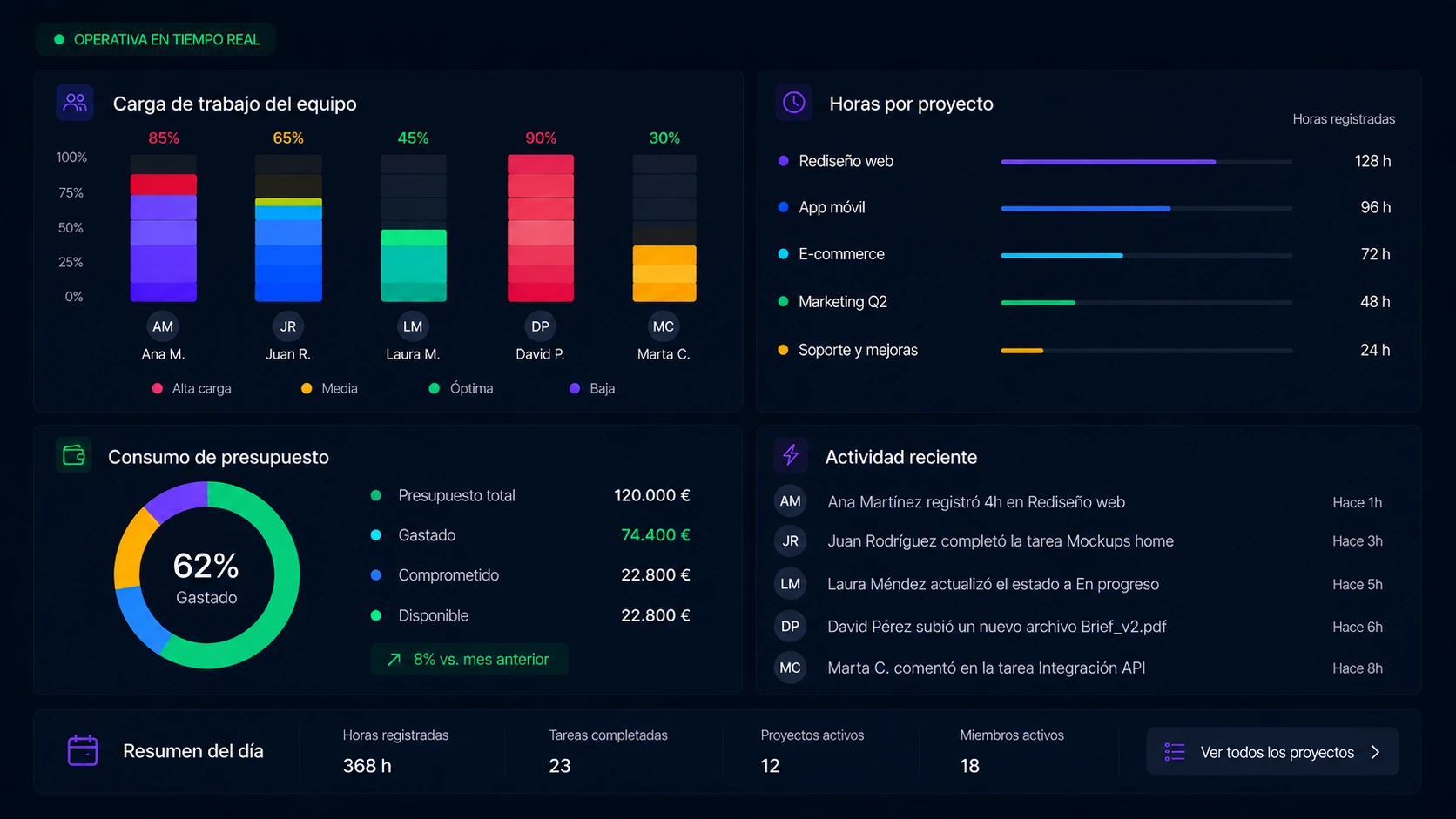Click the team workload people icon

click(x=76, y=103)
